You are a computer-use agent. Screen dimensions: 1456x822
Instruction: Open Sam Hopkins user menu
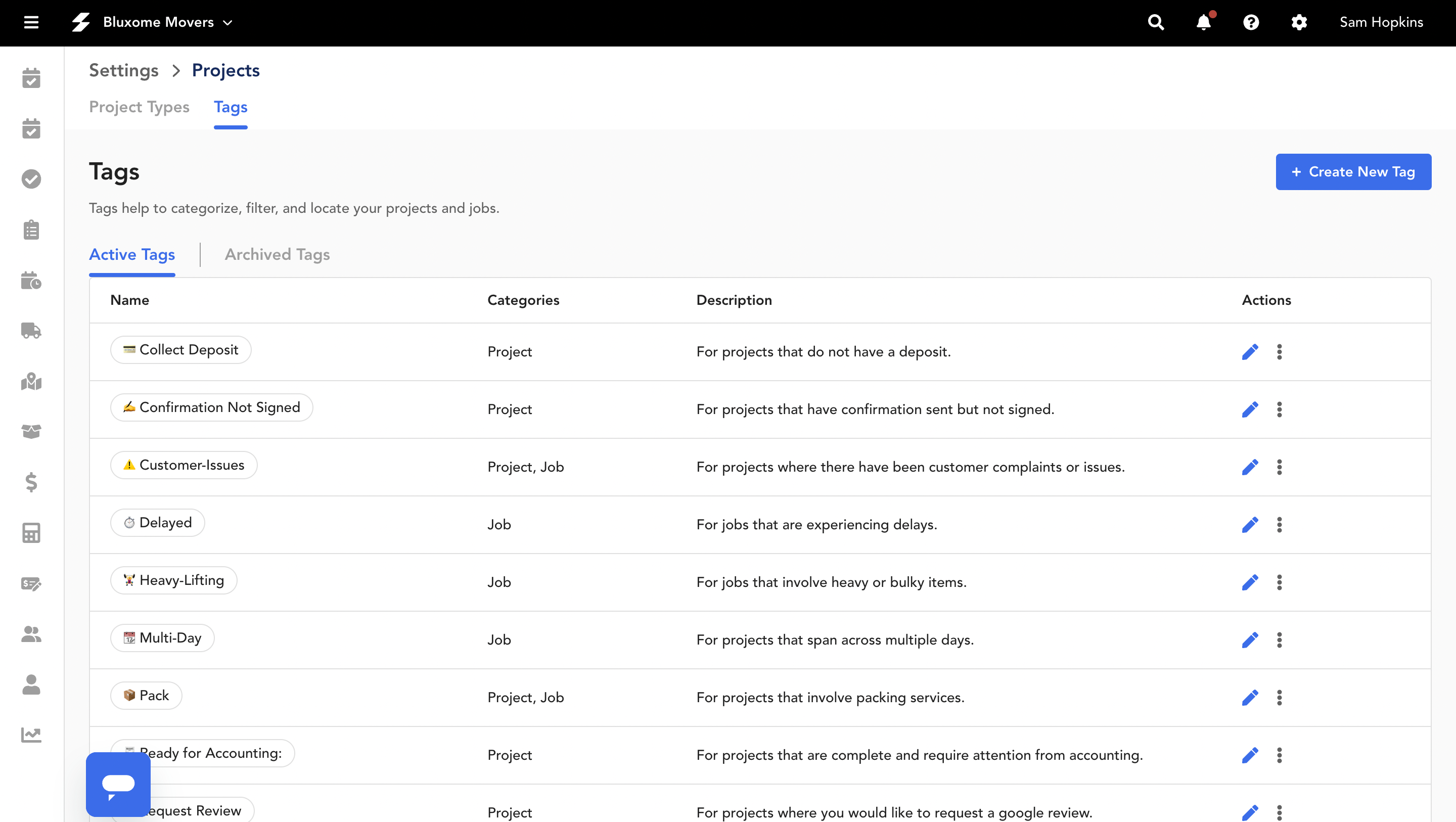click(1381, 23)
